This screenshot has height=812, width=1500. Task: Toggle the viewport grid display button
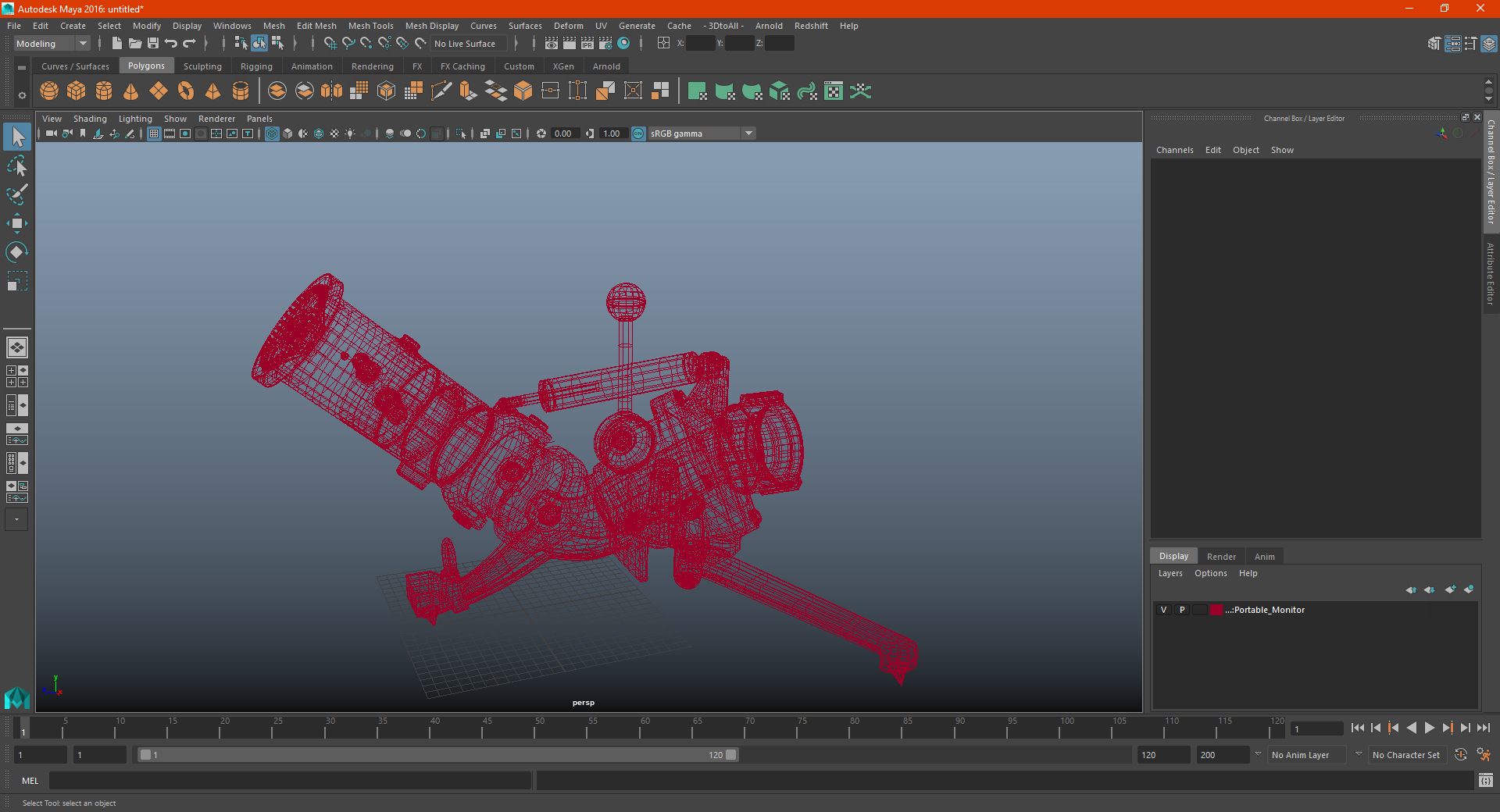pos(154,134)
